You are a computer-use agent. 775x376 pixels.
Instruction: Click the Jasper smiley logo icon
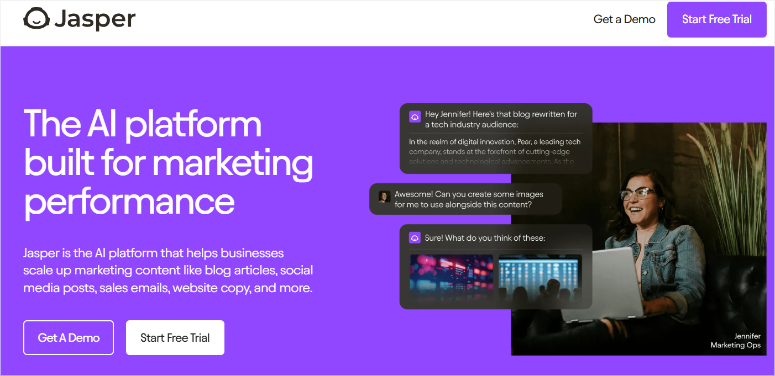pos(37,19)
